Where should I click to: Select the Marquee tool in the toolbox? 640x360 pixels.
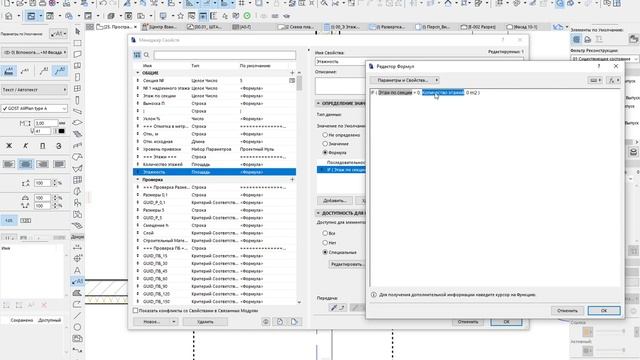click(x=78, y=43)
